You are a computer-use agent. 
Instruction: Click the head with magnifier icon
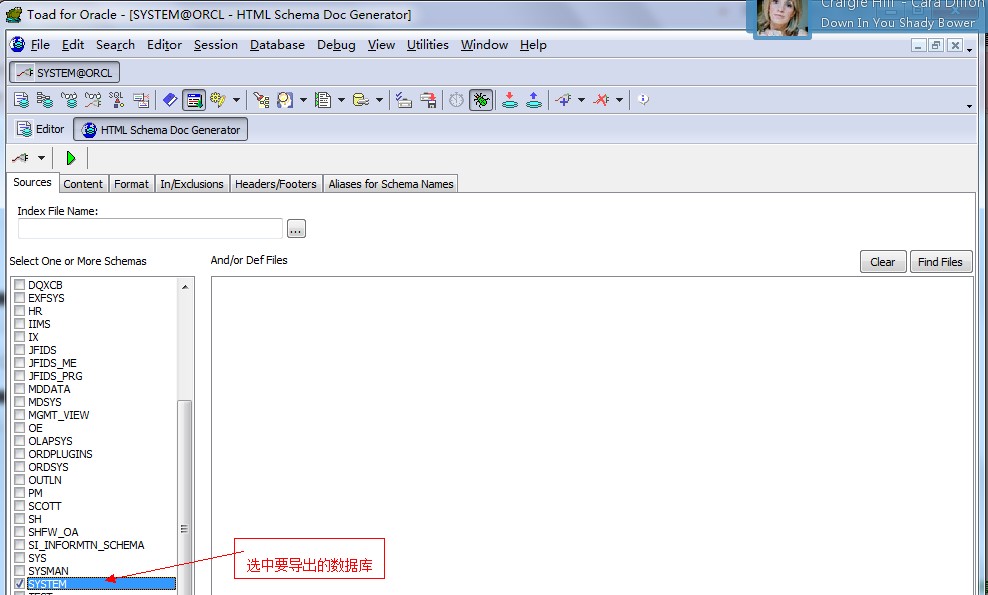pos(285,100)
